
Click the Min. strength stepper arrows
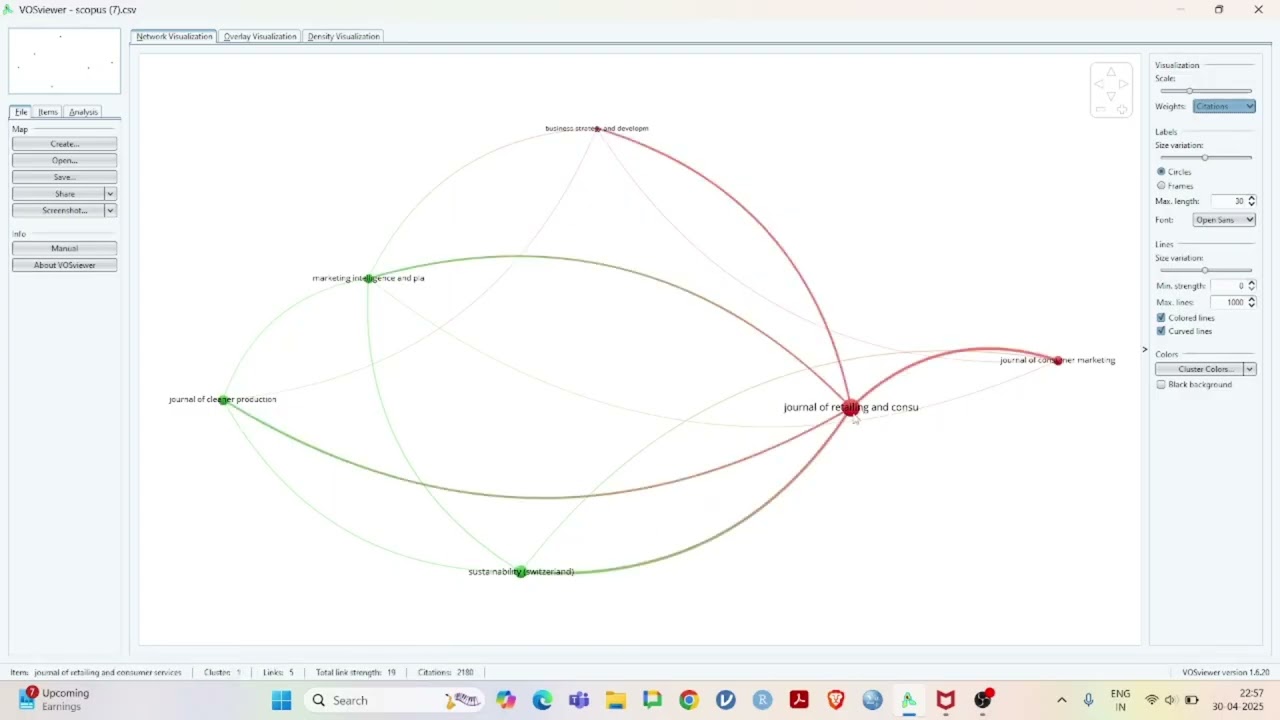click(1252, 286)
